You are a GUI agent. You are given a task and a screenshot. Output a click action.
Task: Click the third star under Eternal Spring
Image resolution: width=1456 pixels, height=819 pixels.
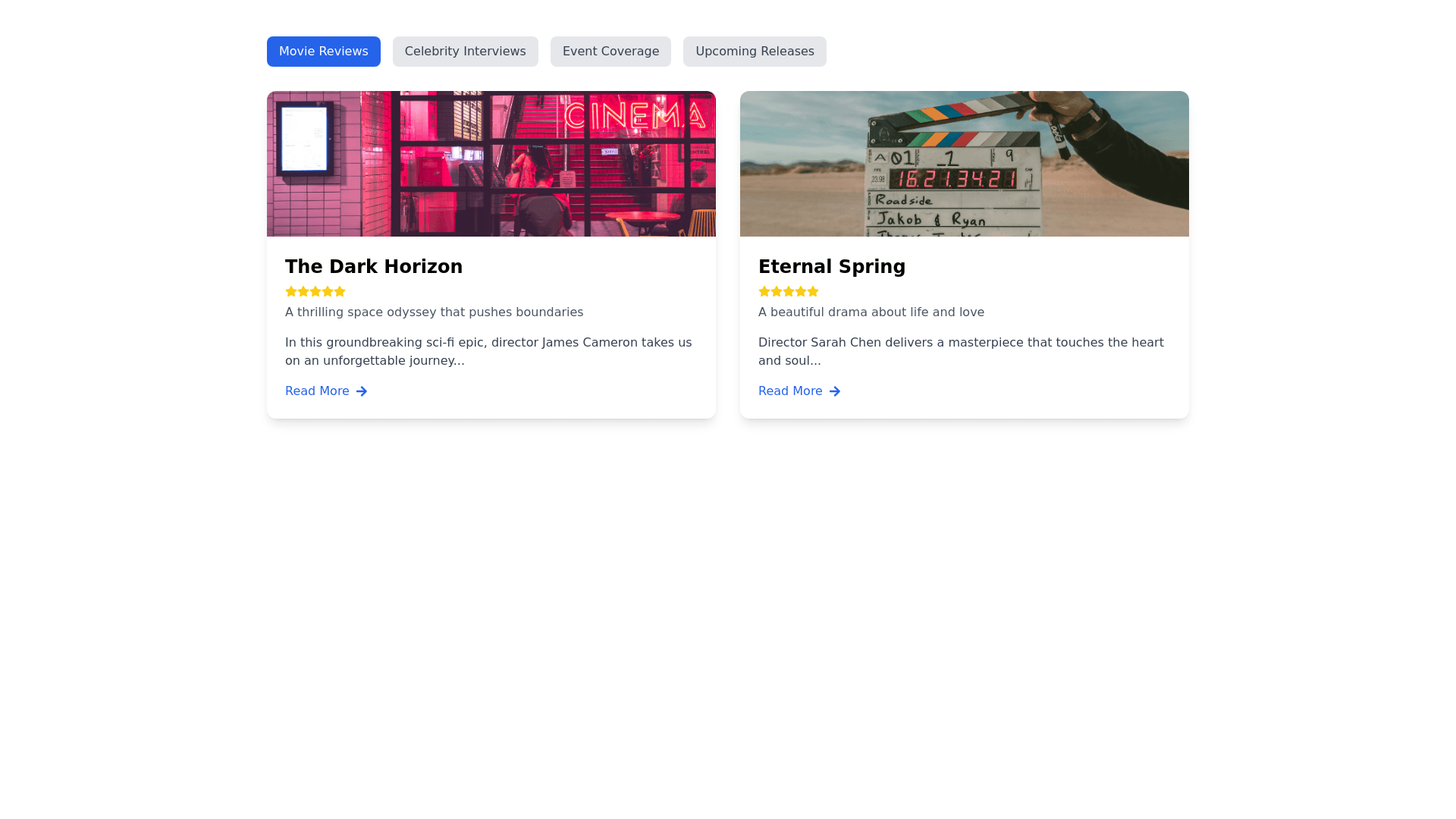point(789,291)
